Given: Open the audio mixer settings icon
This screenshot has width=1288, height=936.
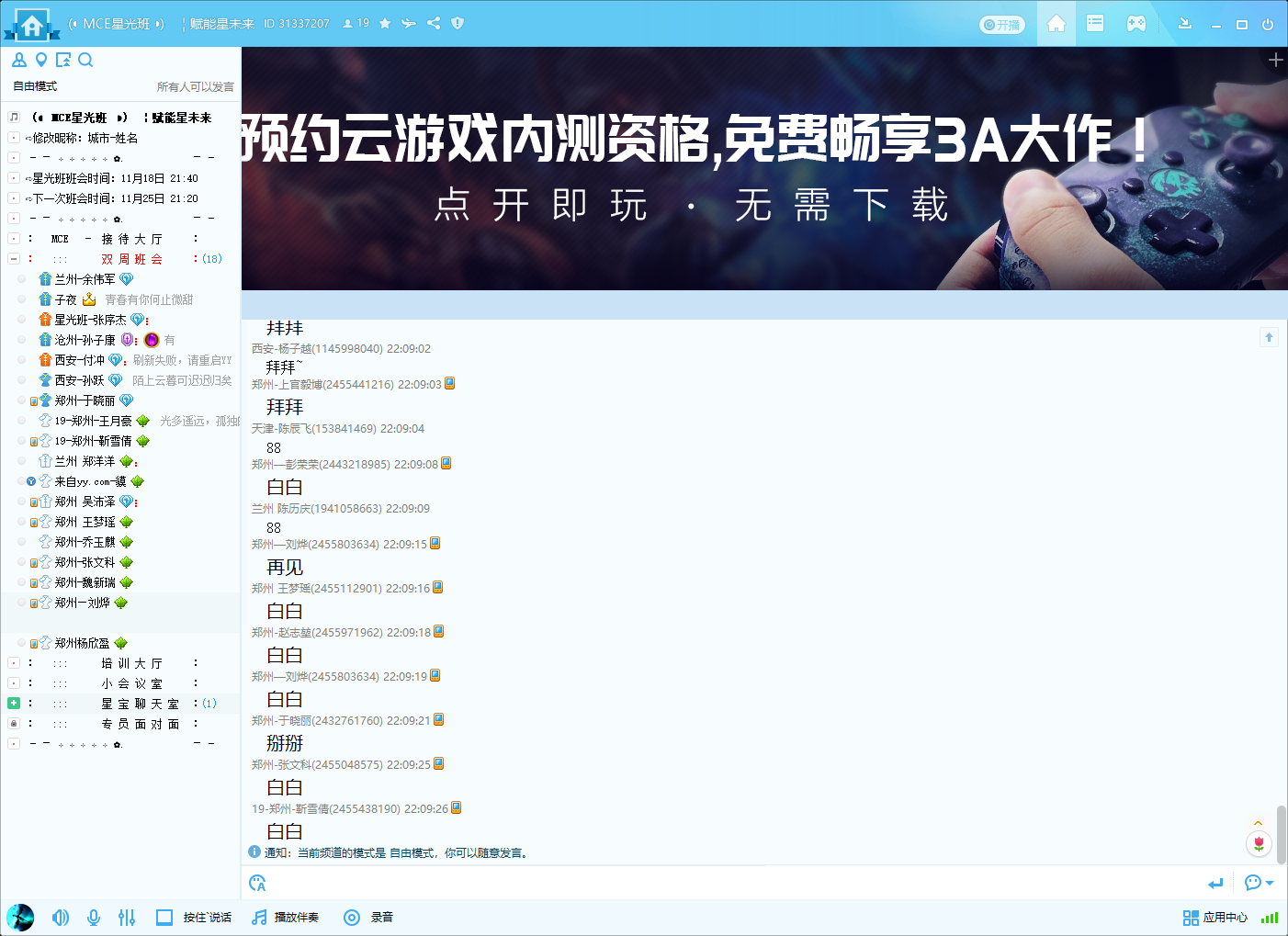Looking at the screenshot, I should click(127, 917).
